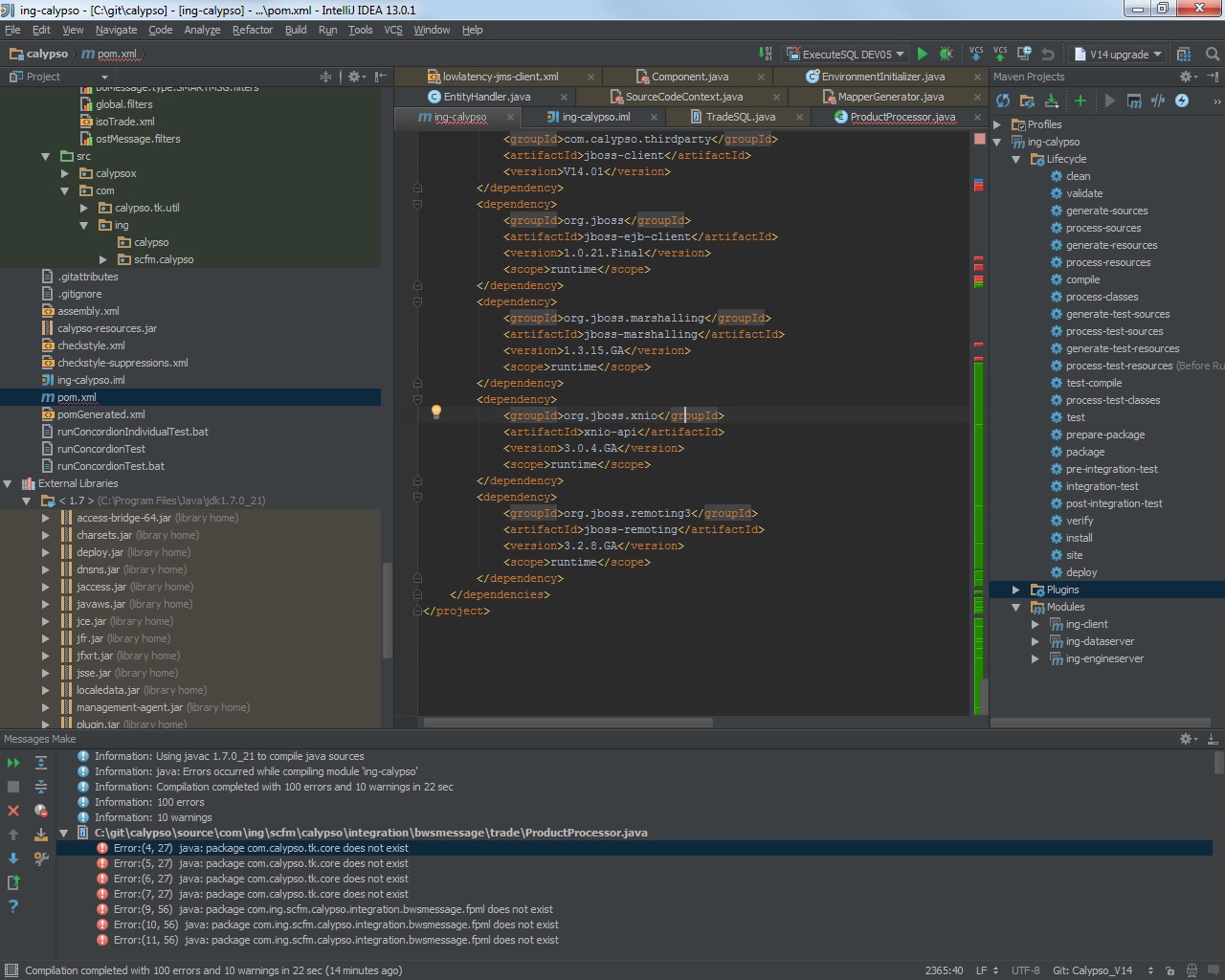Click the editor horizontal scrollbar
Viewport: 1225px width, 980px height.
568,723
